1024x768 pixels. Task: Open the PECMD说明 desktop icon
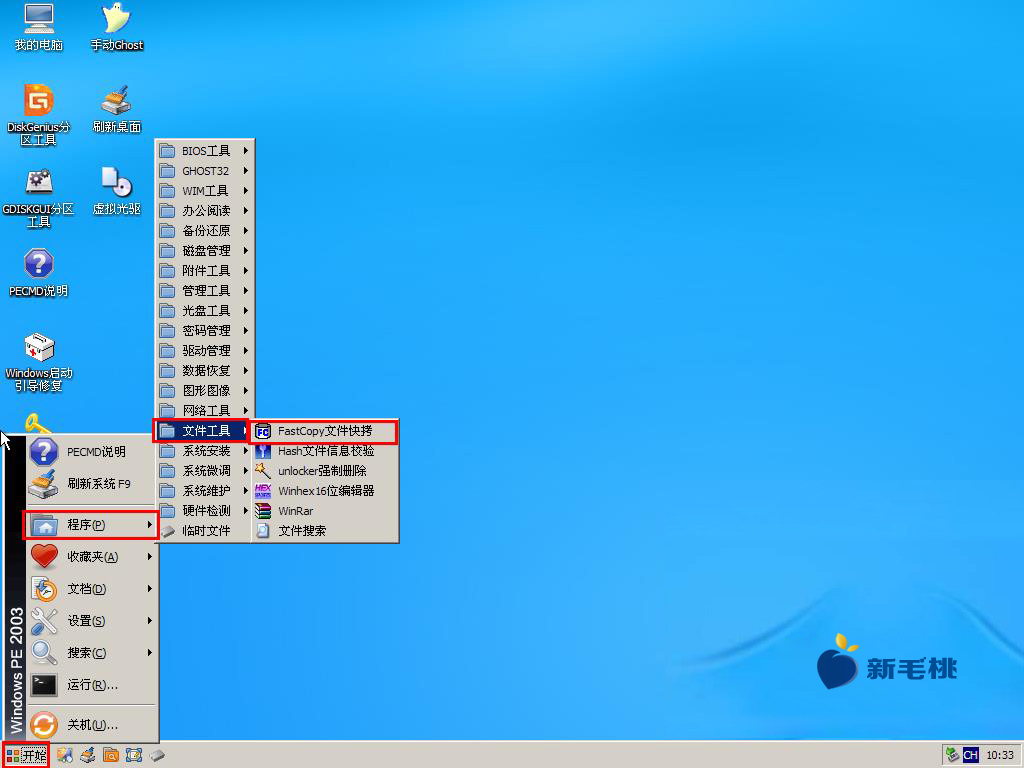click(x=39, y=273)
